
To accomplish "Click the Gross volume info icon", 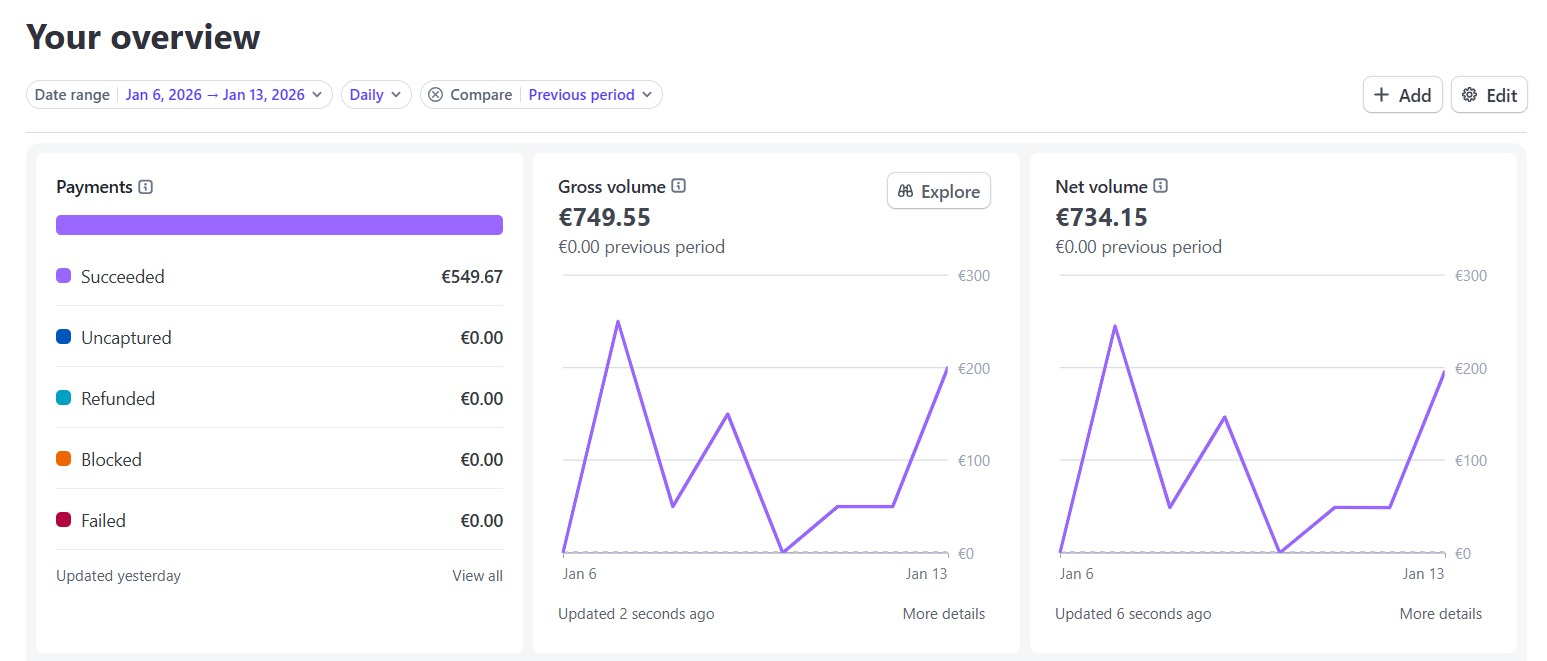I will (x=679, y=185).
